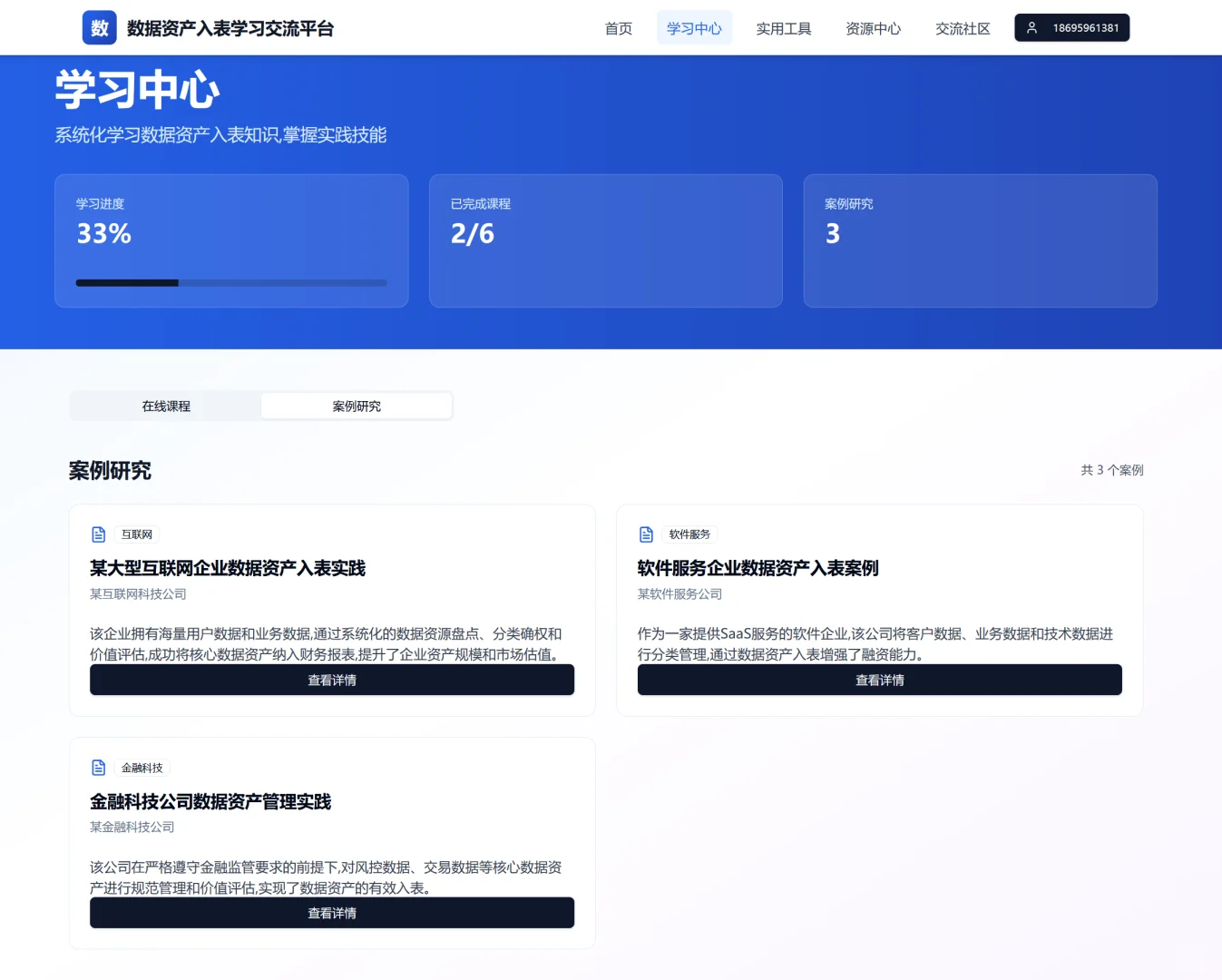Viewport: 1222px width, 980px height.
Task: Switch to the 案例研究 tab
Action: [357, 406]
